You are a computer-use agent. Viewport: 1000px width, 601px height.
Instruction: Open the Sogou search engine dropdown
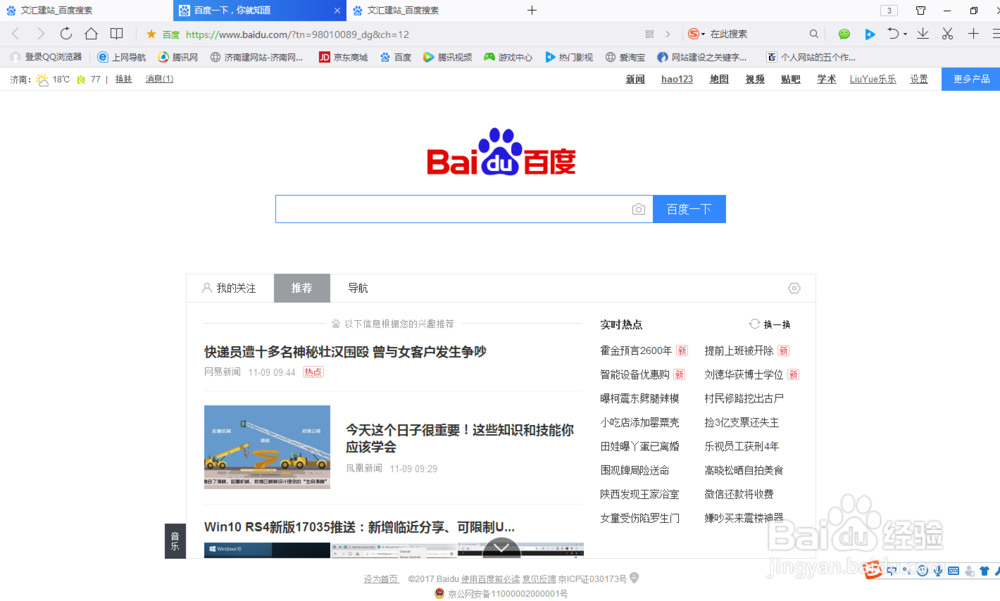[696, 34]
